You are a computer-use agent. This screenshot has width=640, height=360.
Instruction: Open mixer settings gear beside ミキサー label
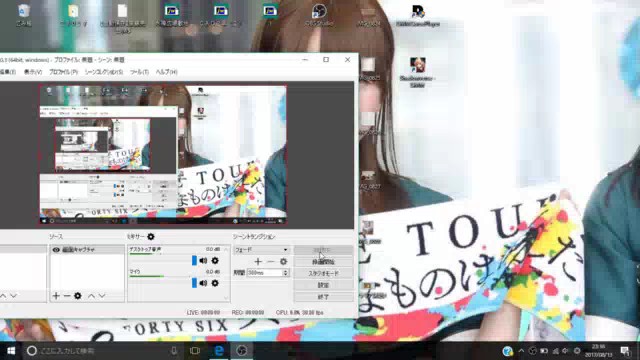151,237
